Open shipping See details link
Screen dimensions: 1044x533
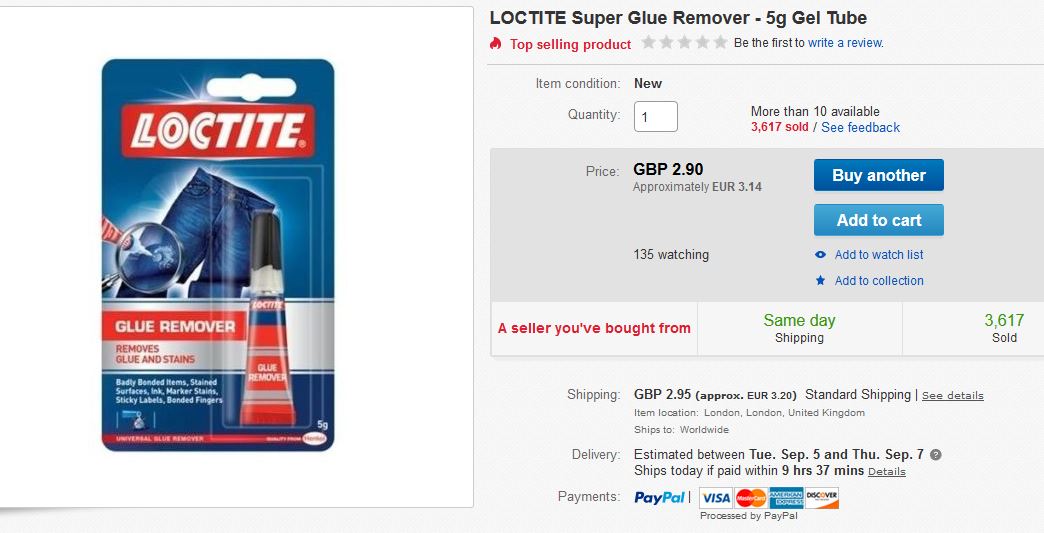(952, 396)
